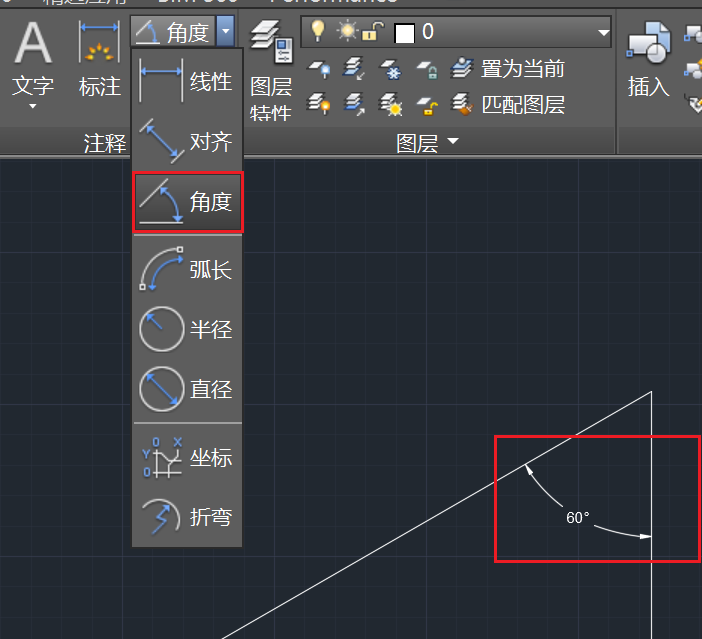This screenshot has width=702, height=639.
Task: Expand the 图层 panel arrow
Action: [453, 142]
